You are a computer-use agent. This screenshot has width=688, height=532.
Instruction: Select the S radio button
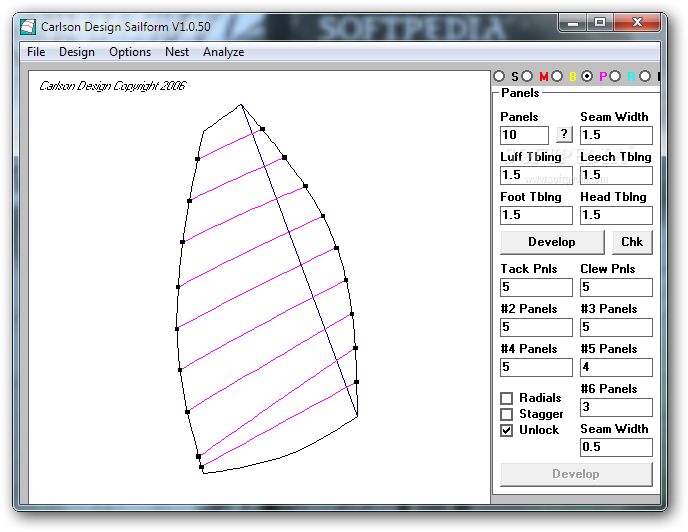point(499,76)
